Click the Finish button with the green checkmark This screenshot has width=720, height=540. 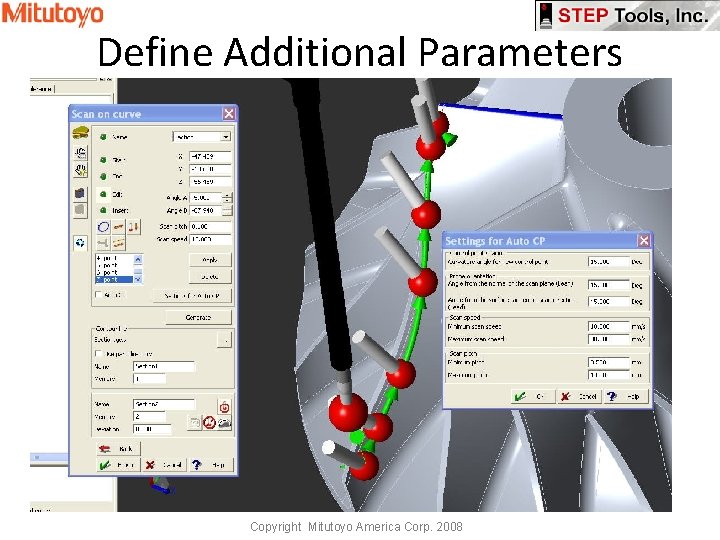click(118, 465)
